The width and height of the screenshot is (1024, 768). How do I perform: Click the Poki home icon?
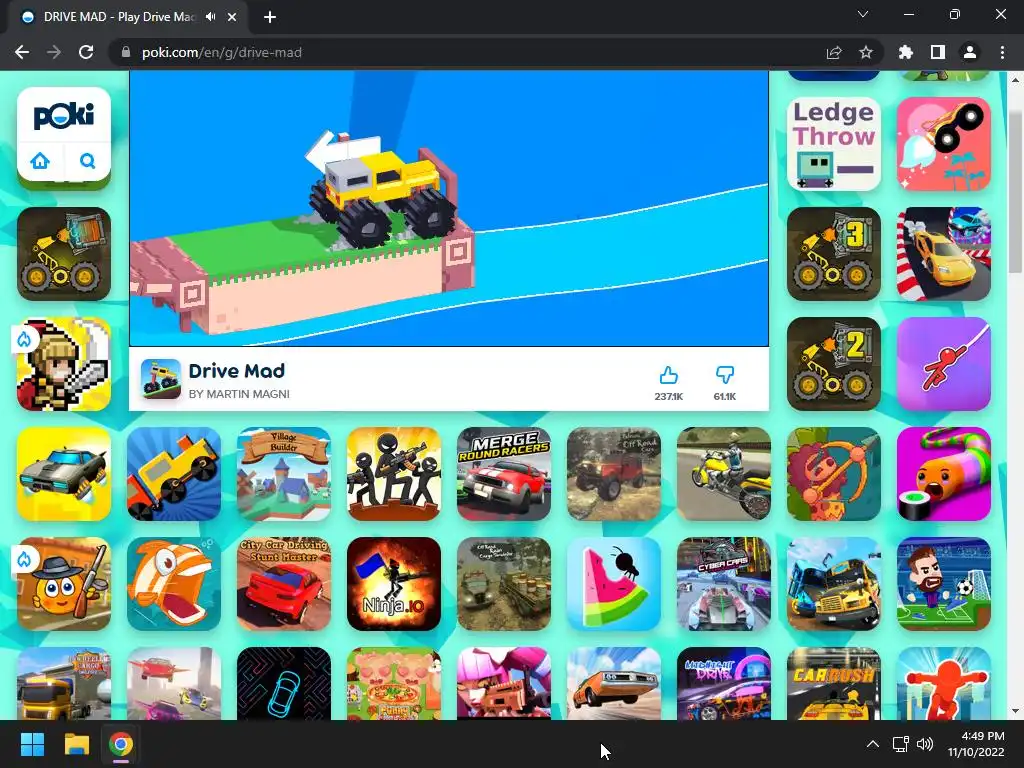(x=40, y=161)
